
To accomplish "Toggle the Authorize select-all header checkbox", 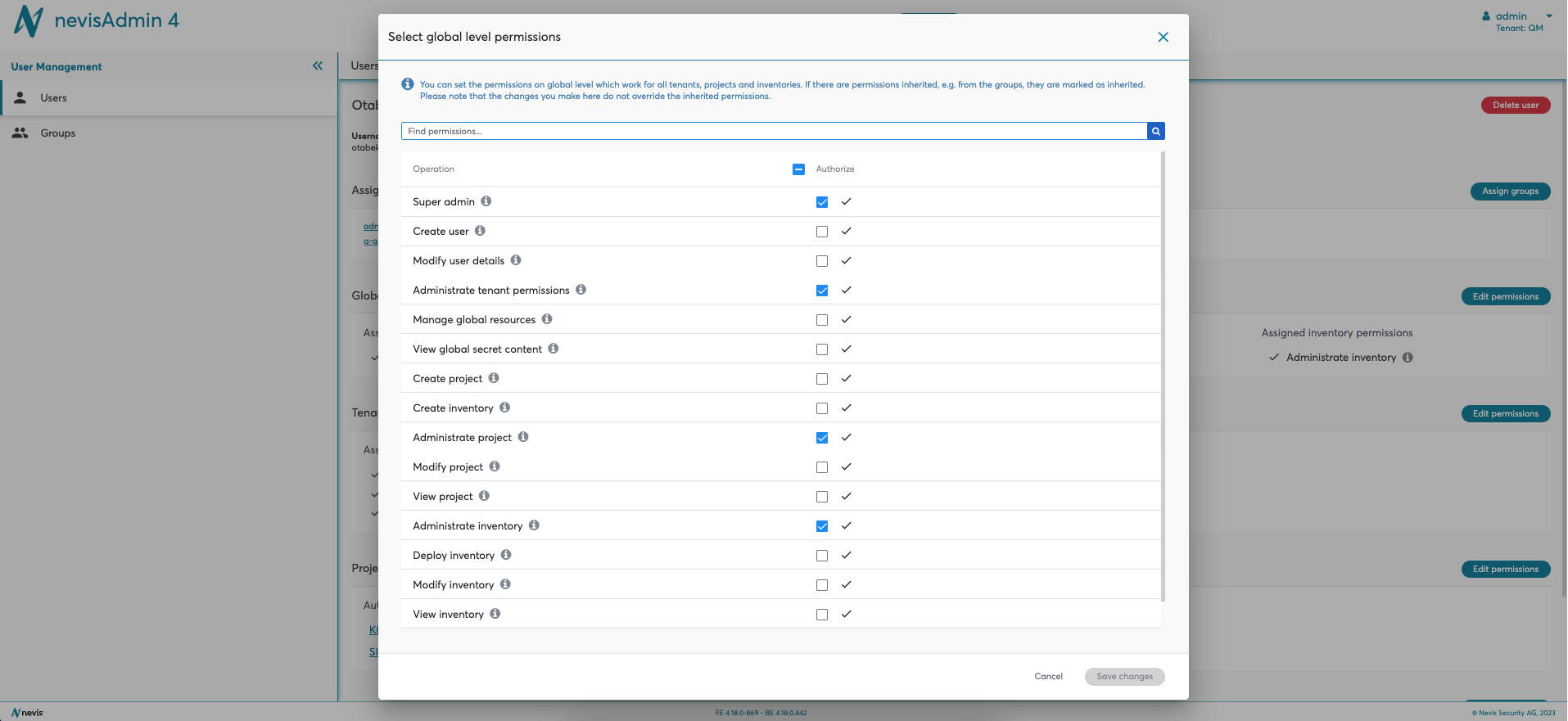I will [798, 169].
